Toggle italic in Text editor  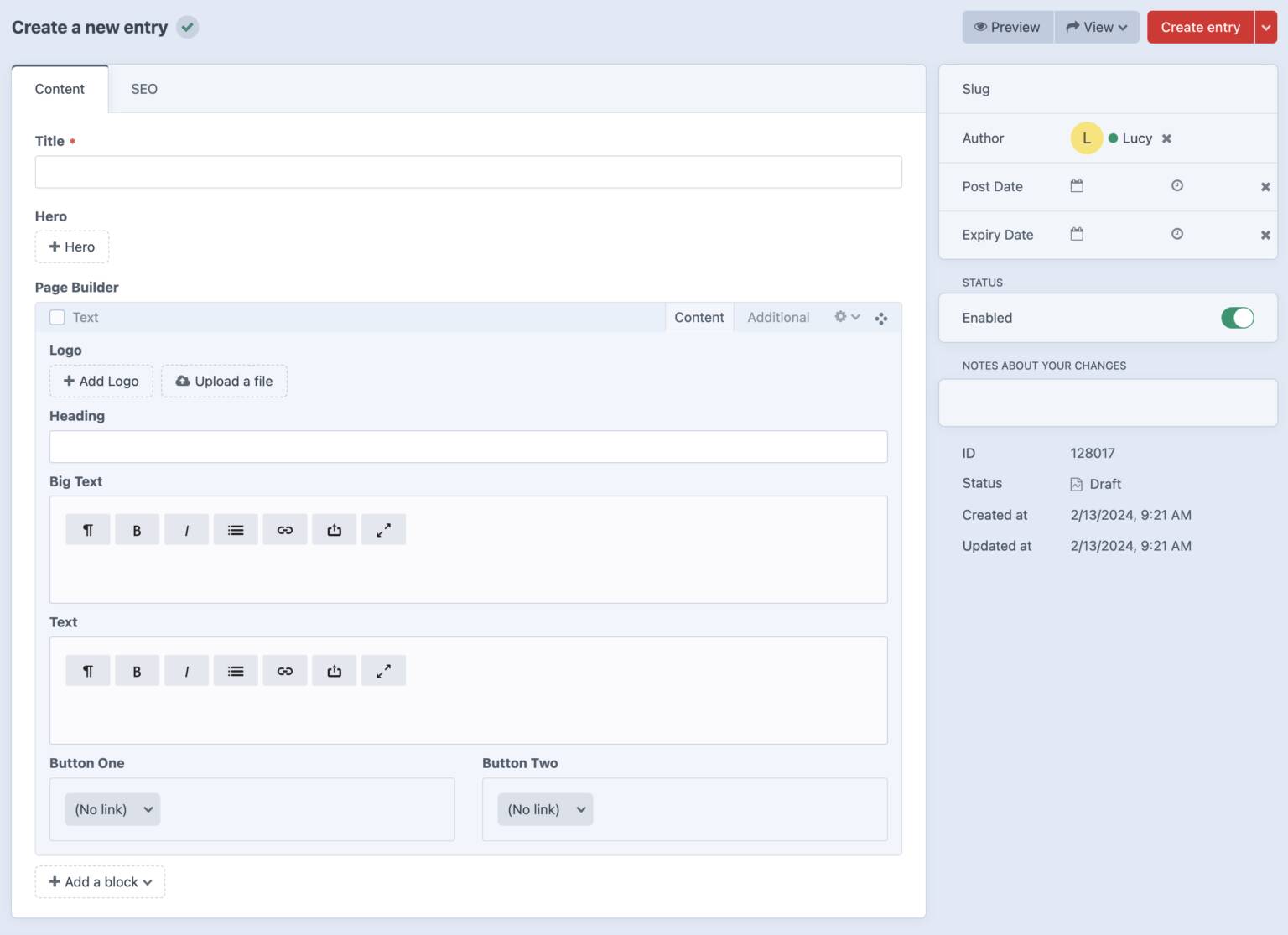tap(186, 671)
